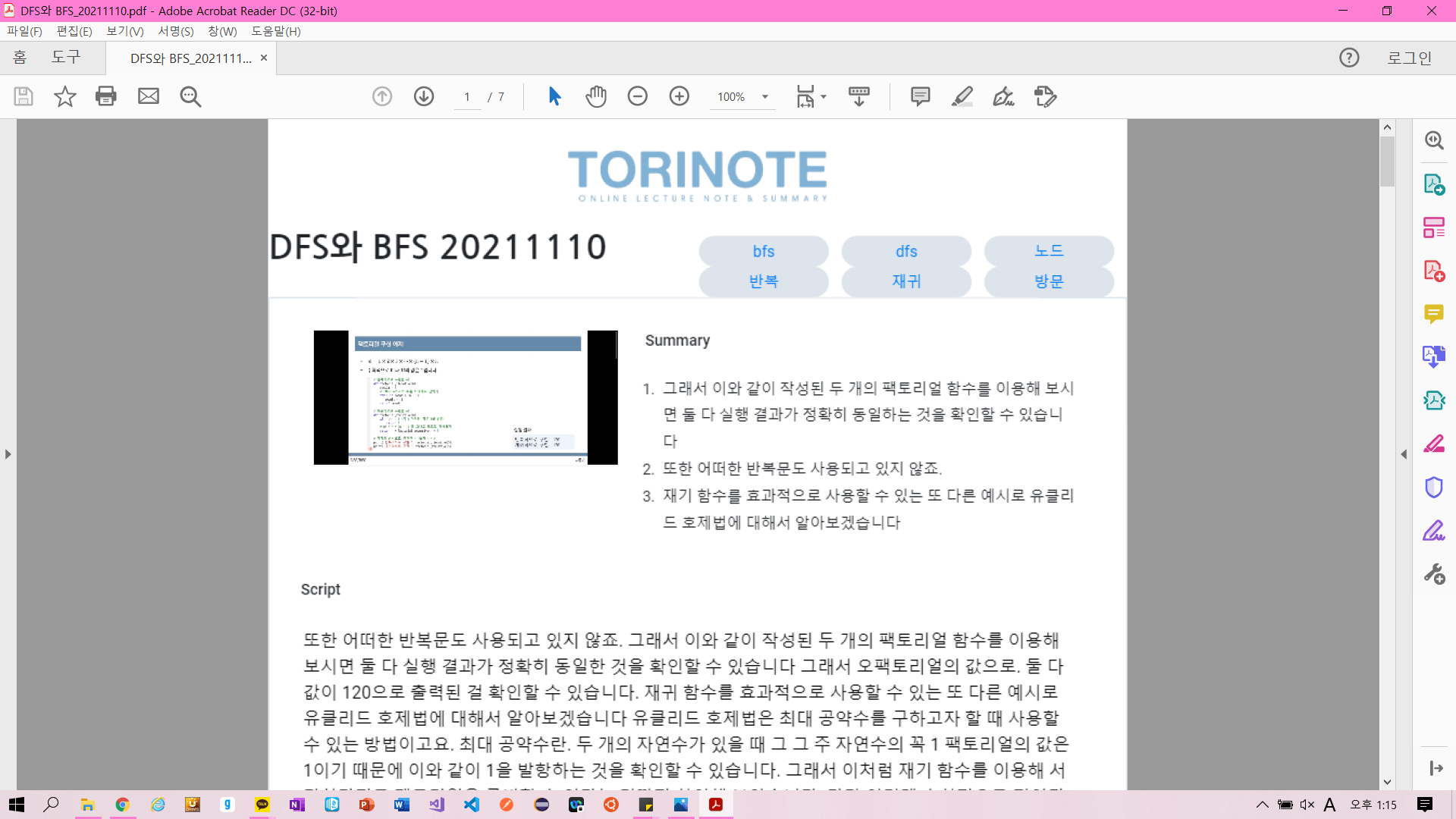This screenshot has width=1456, height=819.
Task: Select the Highlight text tool
Action: [962, 96]
